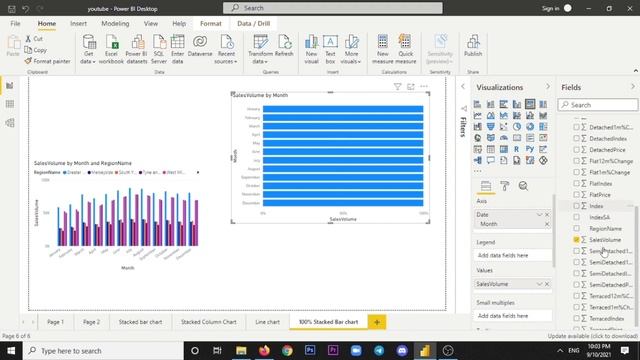Uncheck the SalesVolume field
Viewport: 640px width, 360px height.
576,240
